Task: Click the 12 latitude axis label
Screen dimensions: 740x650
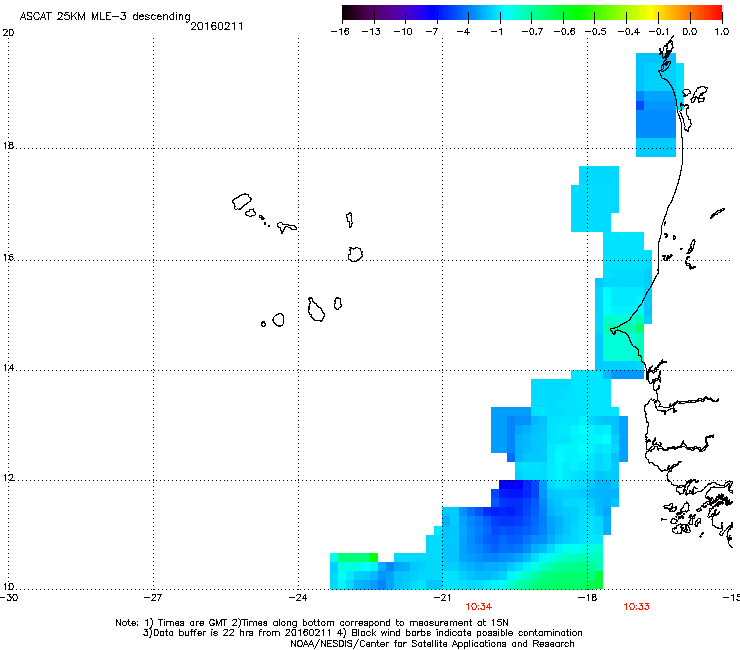Action: [8, 478]
